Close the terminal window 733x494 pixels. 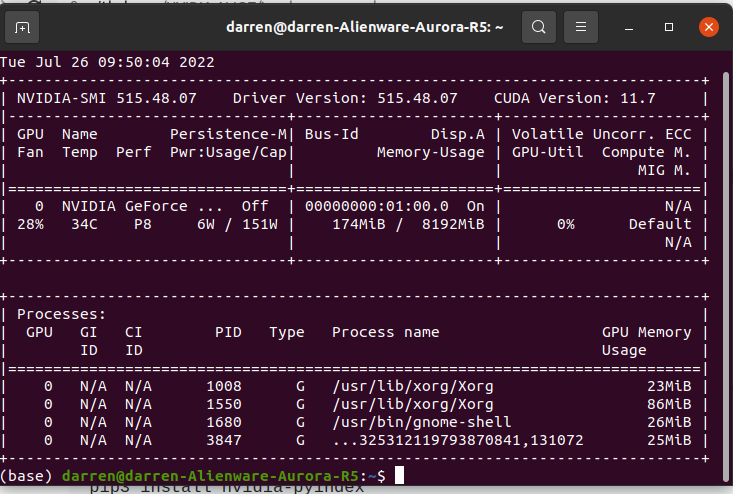point(708,28)
